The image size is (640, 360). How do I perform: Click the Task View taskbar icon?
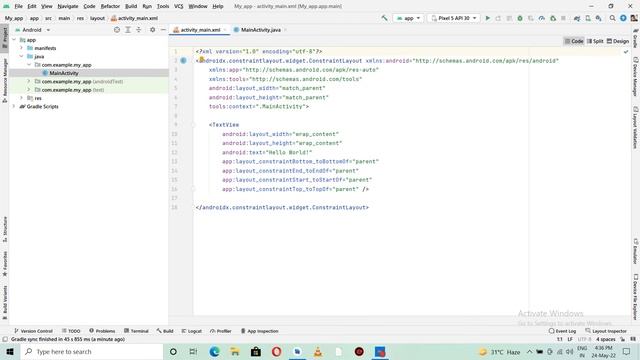coord(193,351)
